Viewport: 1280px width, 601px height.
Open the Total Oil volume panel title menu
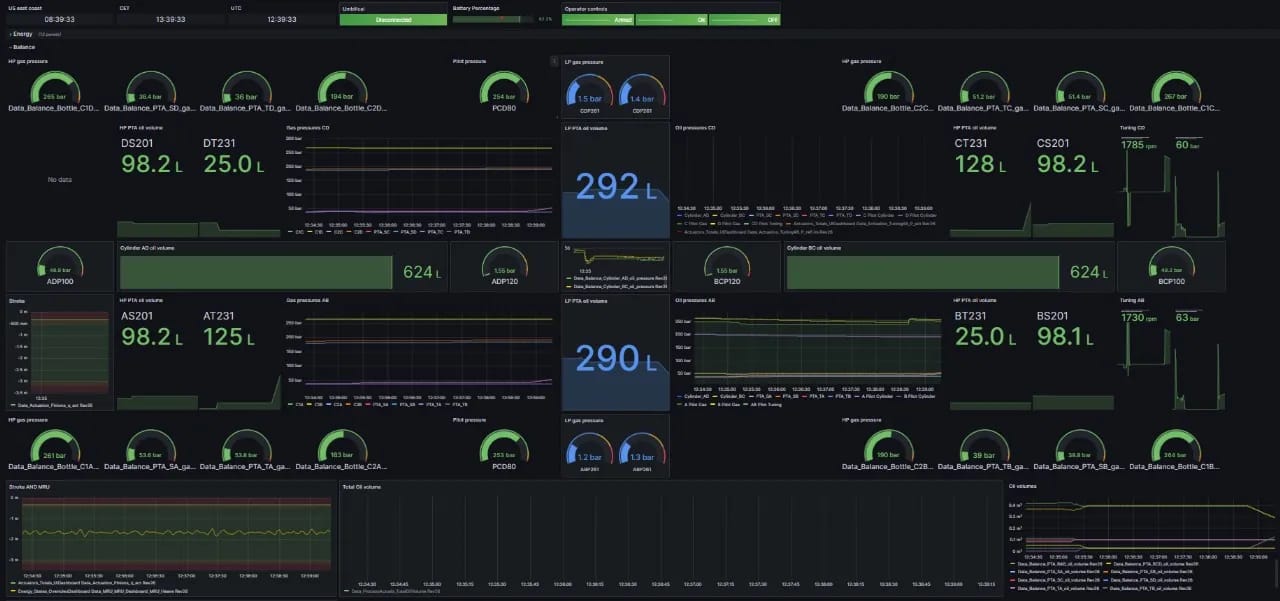click(361, 487)
